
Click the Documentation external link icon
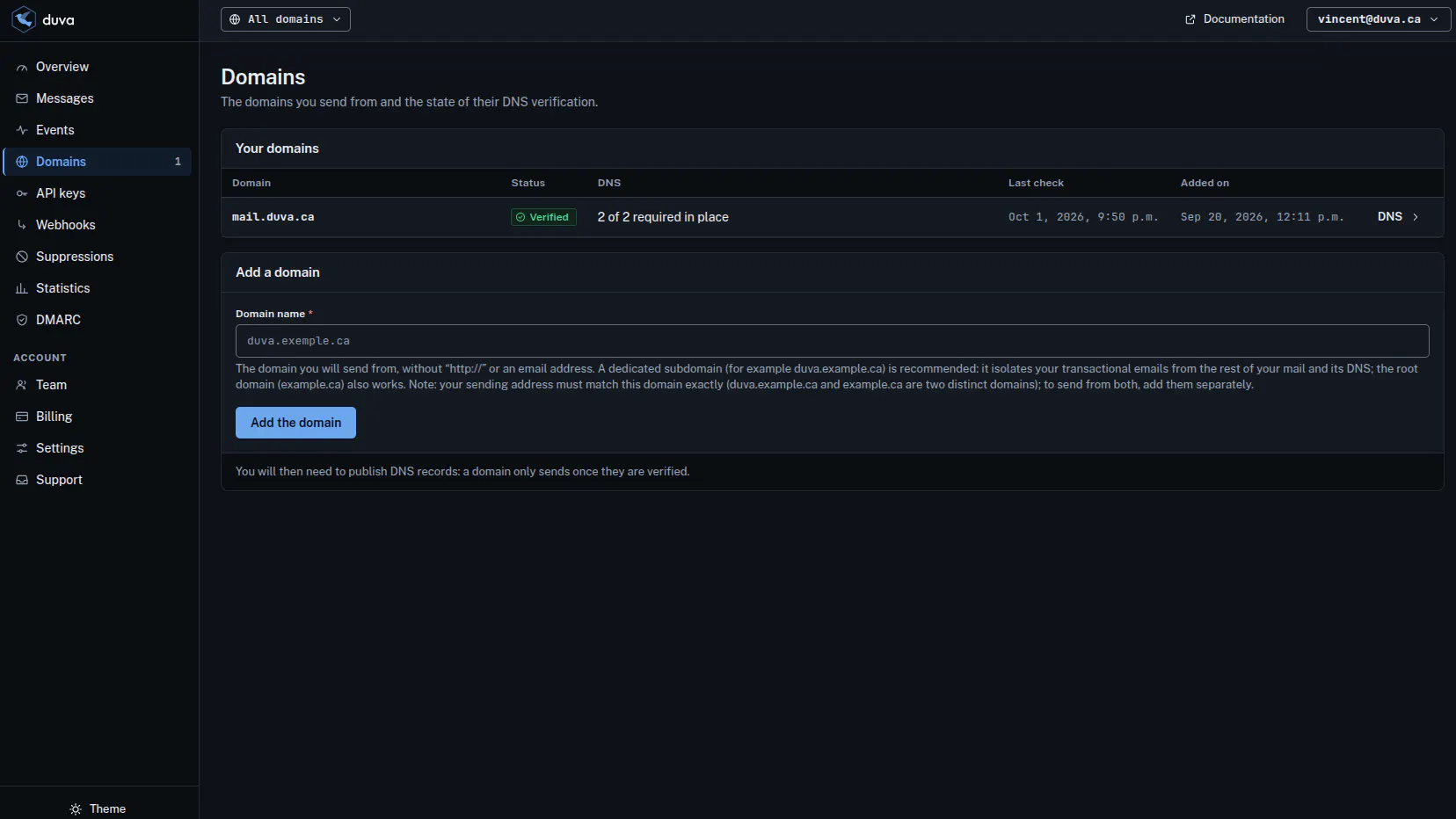1190,19
